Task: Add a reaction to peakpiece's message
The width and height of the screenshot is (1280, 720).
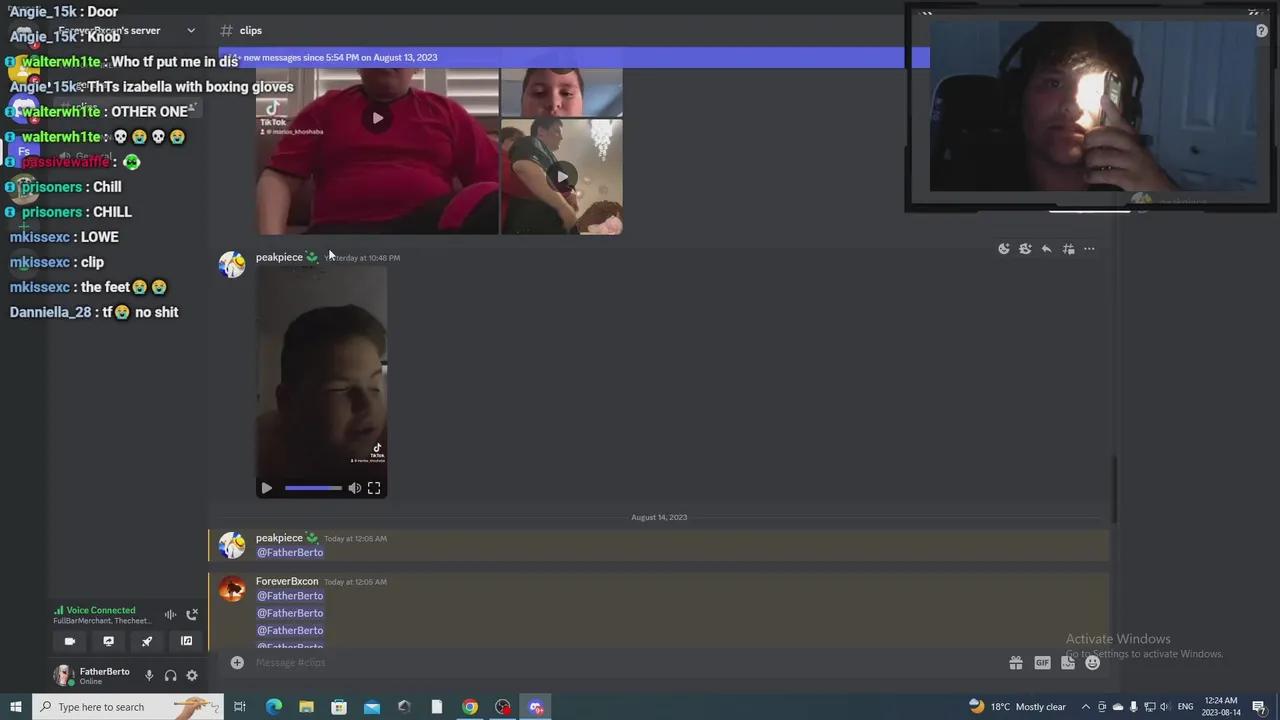Action: click(x=1003, y=248)
